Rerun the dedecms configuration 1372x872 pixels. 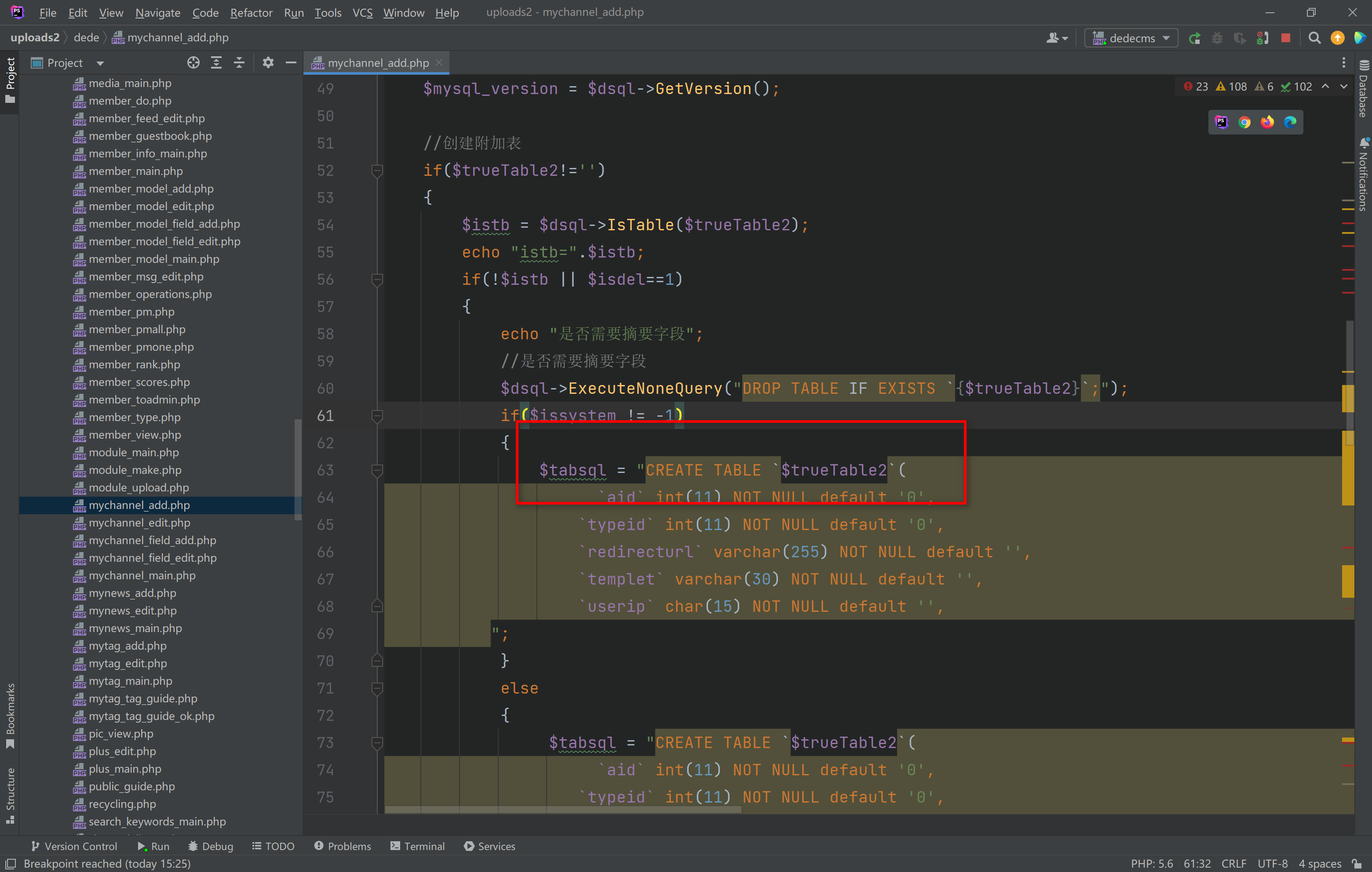(x=1195, y=38)
